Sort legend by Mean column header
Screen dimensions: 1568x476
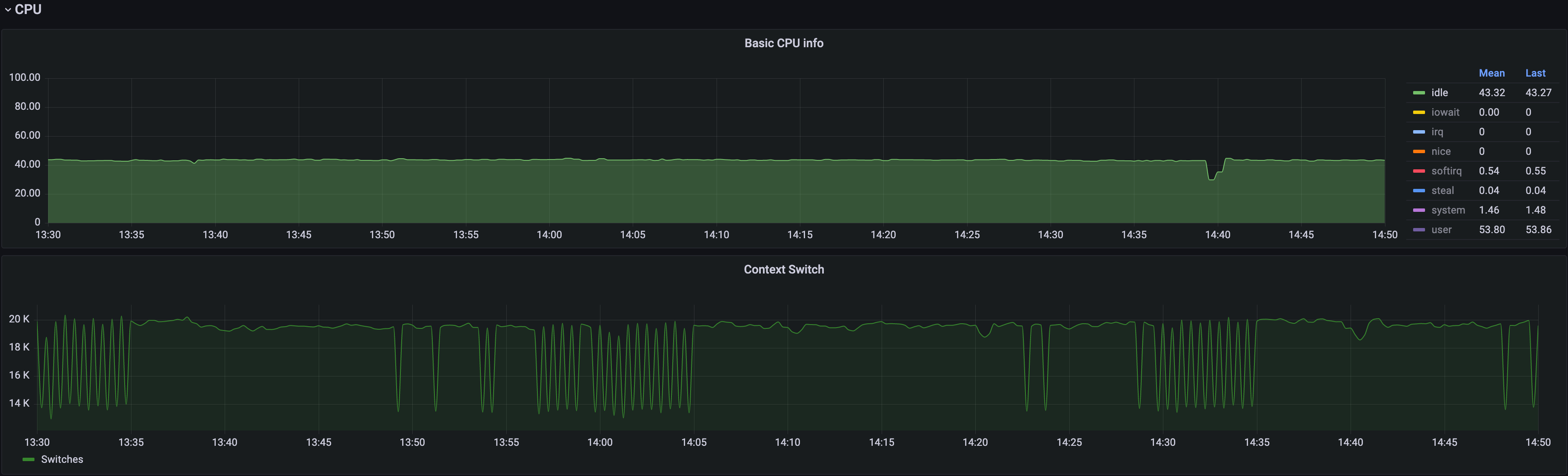[1491, 73]
